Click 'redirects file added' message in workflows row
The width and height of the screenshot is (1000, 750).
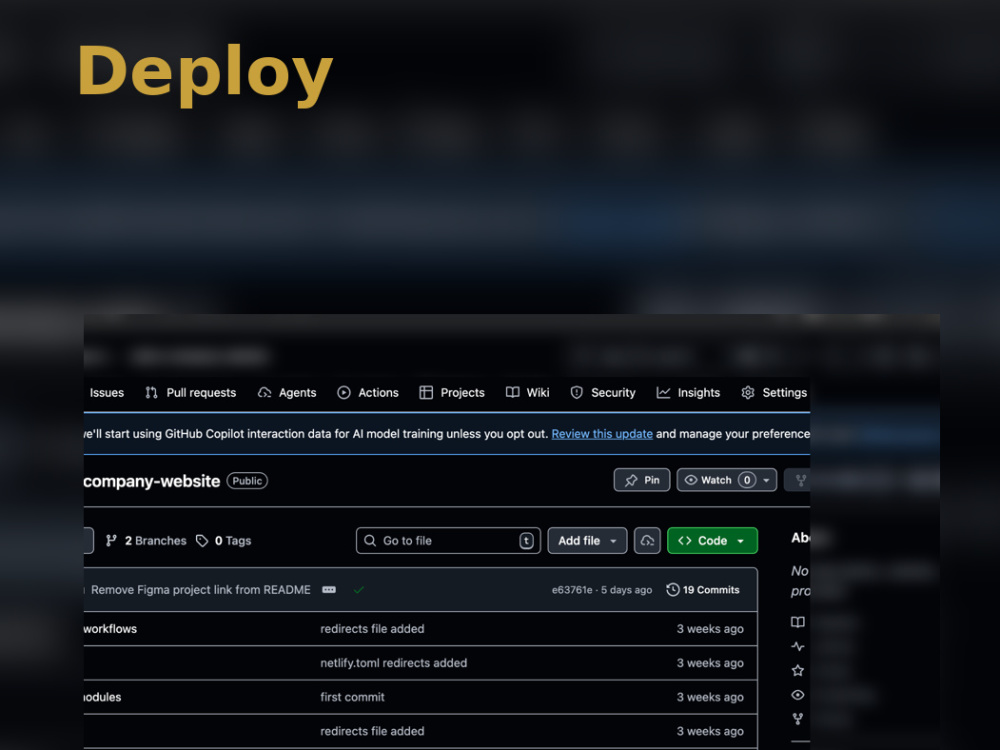click(x=372, y=629)
